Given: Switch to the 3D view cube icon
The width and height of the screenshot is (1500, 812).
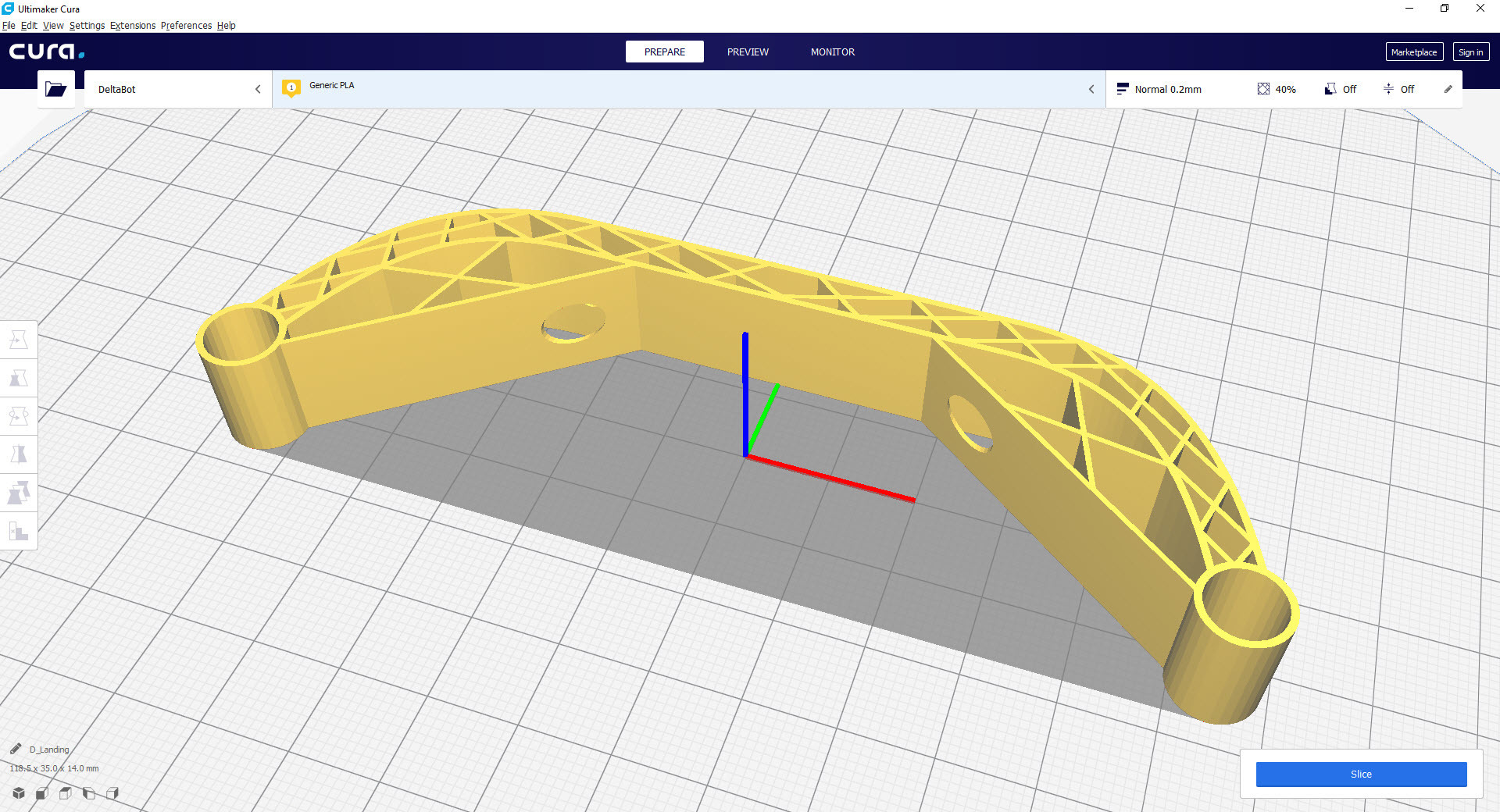Looking at the screenshot, I should (19, 793).
